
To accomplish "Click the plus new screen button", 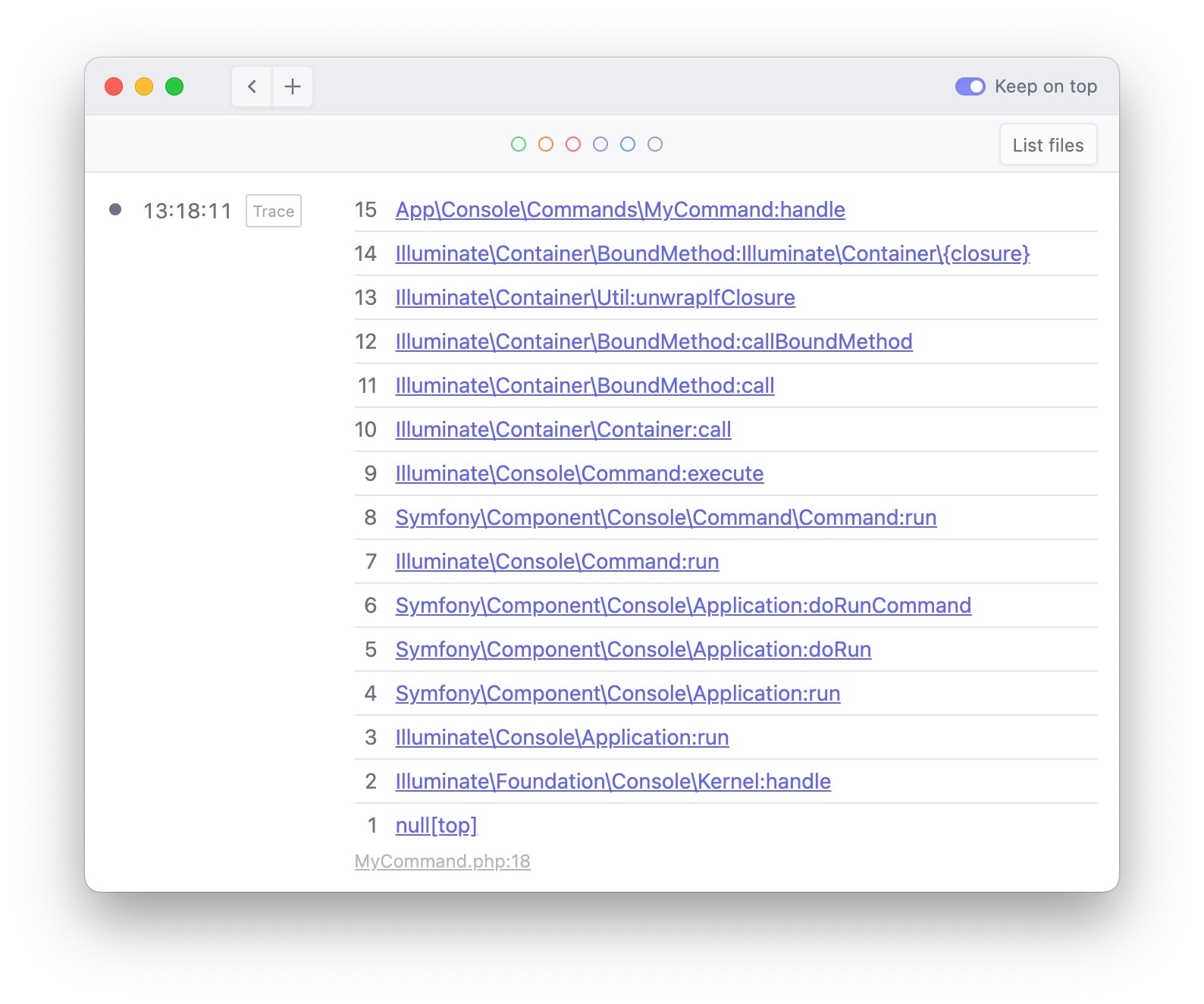I will 293,86.
